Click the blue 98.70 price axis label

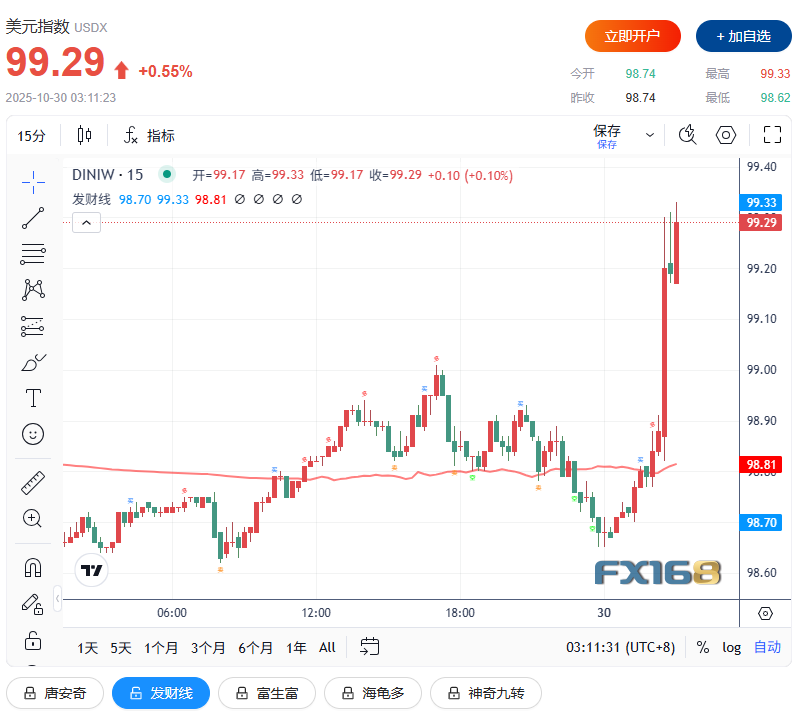pos(761,523)
